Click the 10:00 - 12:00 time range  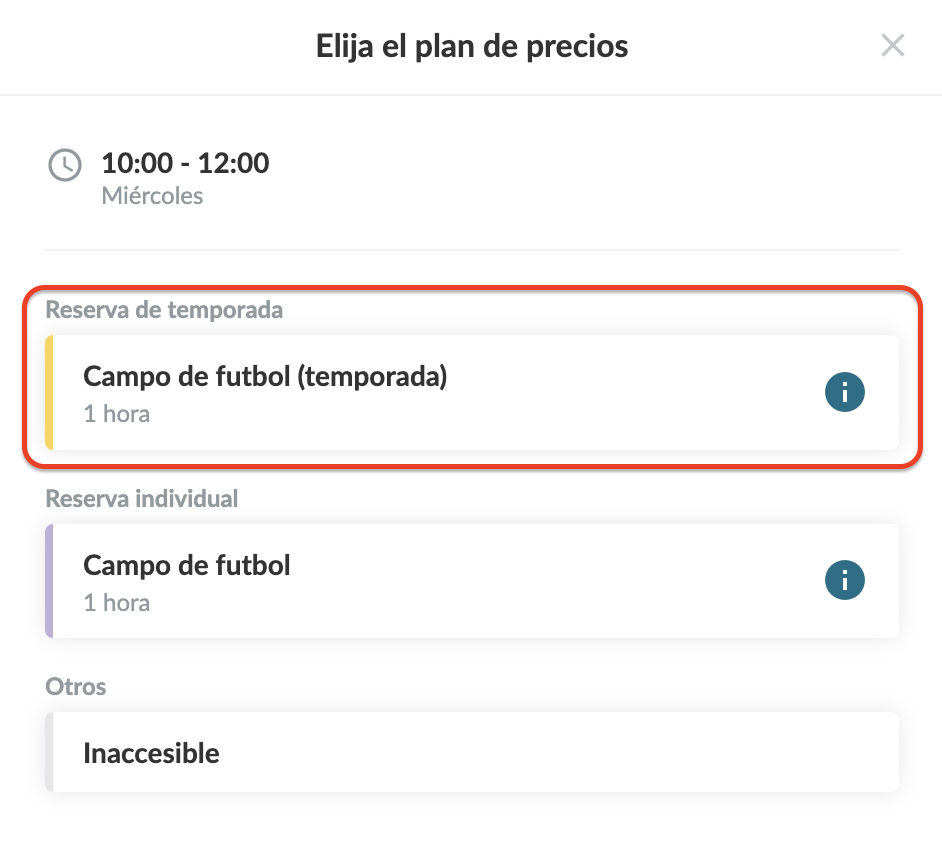[185, 163]
